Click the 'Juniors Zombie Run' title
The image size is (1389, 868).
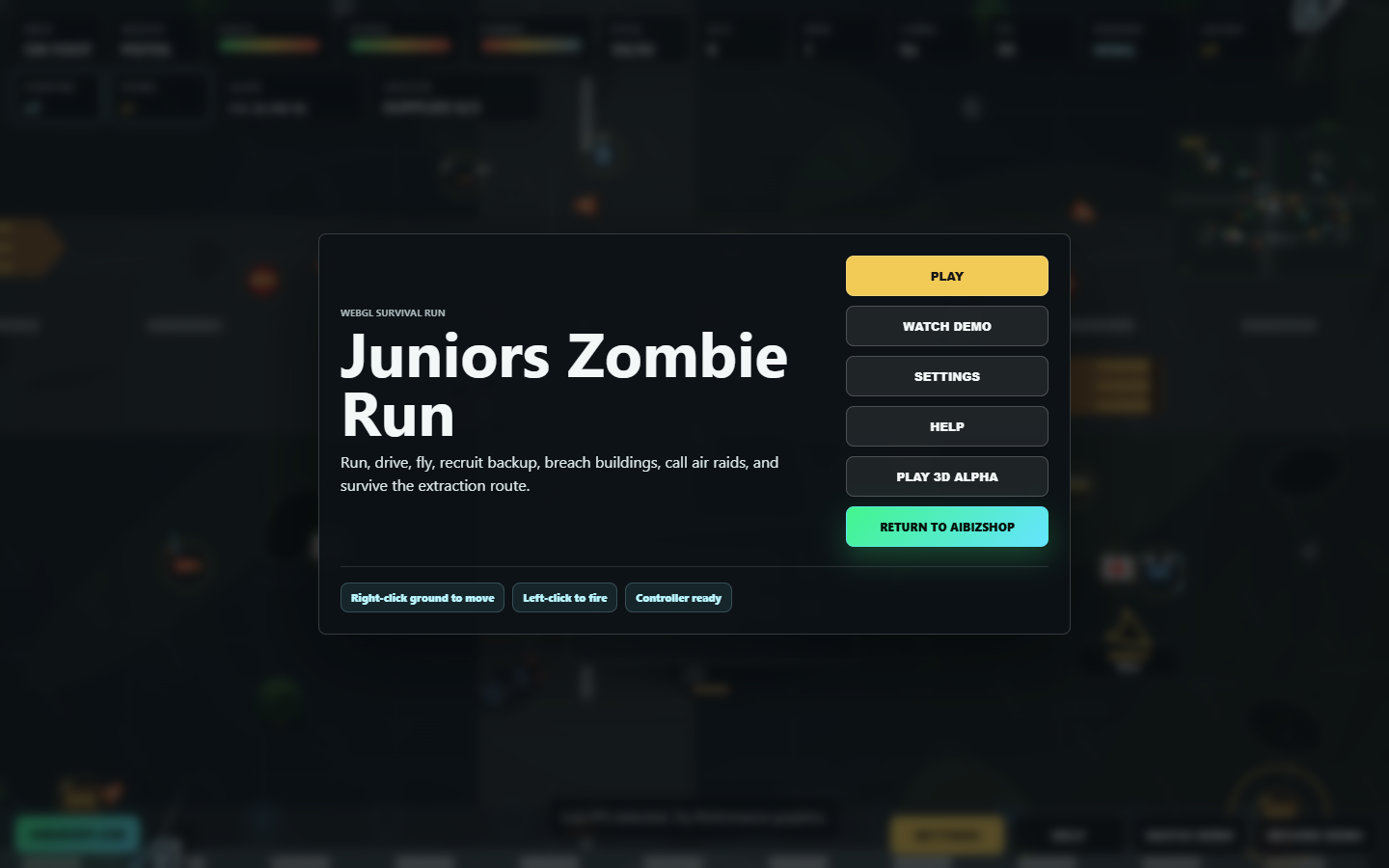[x=564, y=386]
